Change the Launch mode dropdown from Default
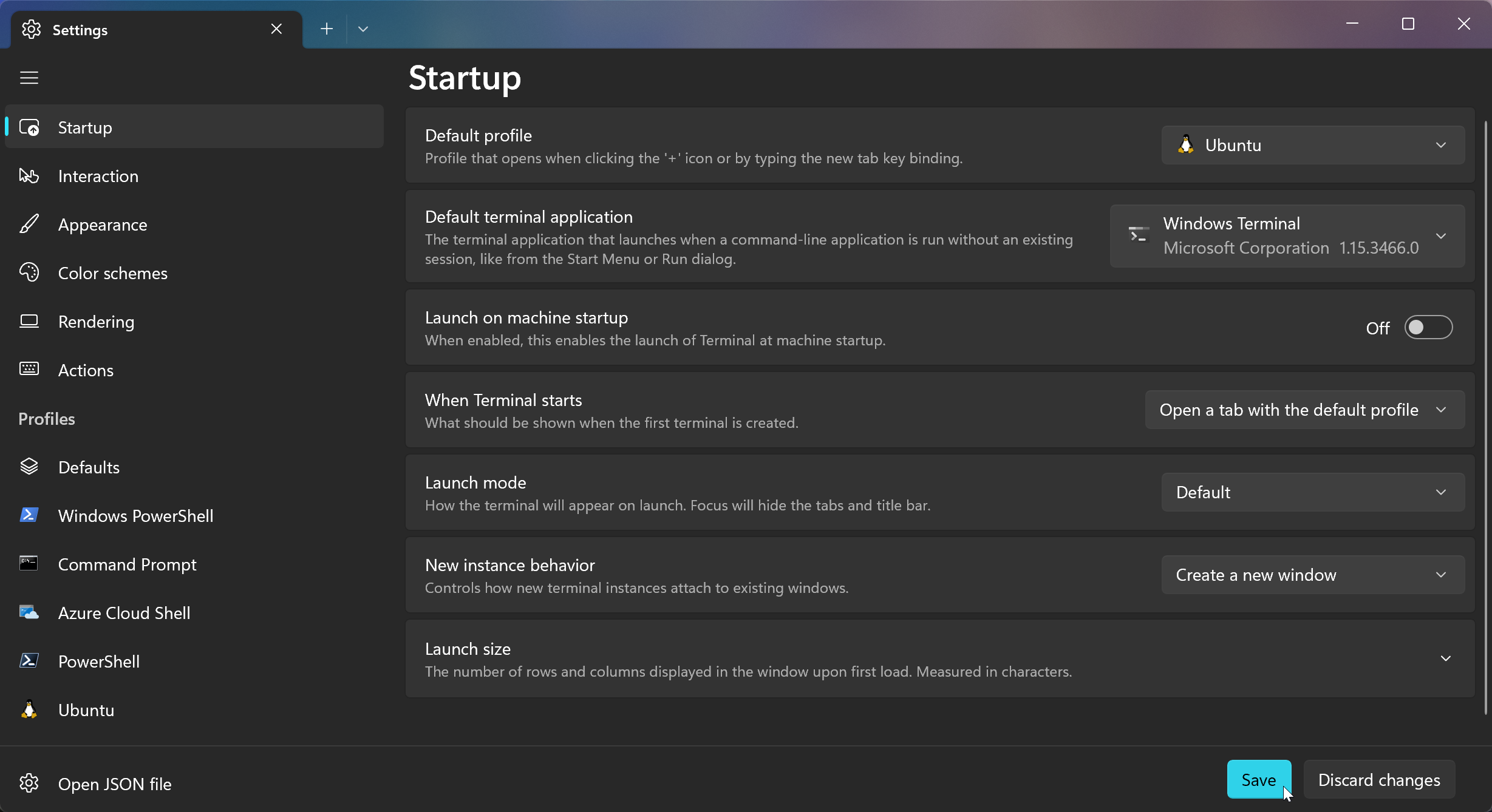 pyautogui.click(x=1312, y=492)
